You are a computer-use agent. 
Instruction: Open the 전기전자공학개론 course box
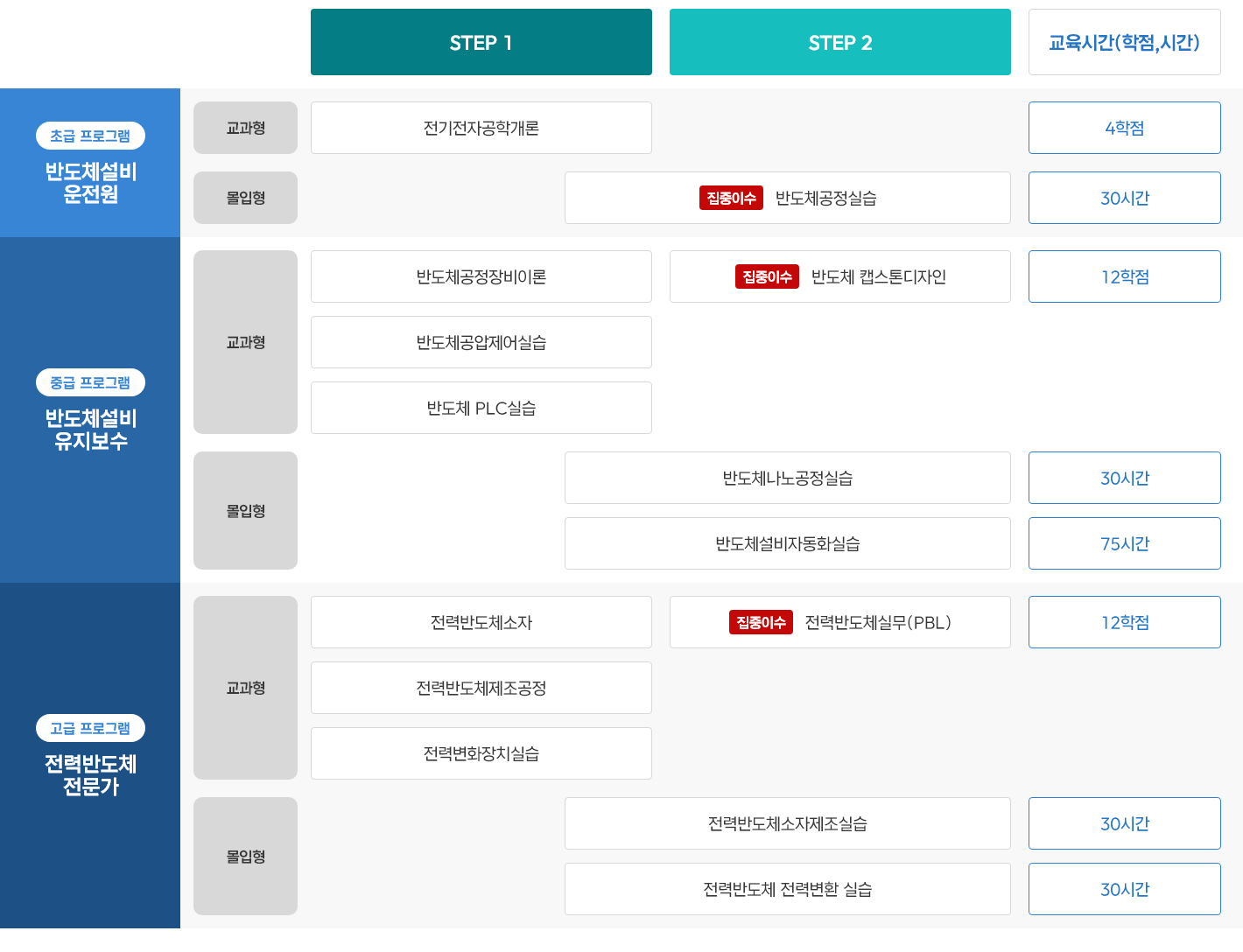[x=481, y=128]
